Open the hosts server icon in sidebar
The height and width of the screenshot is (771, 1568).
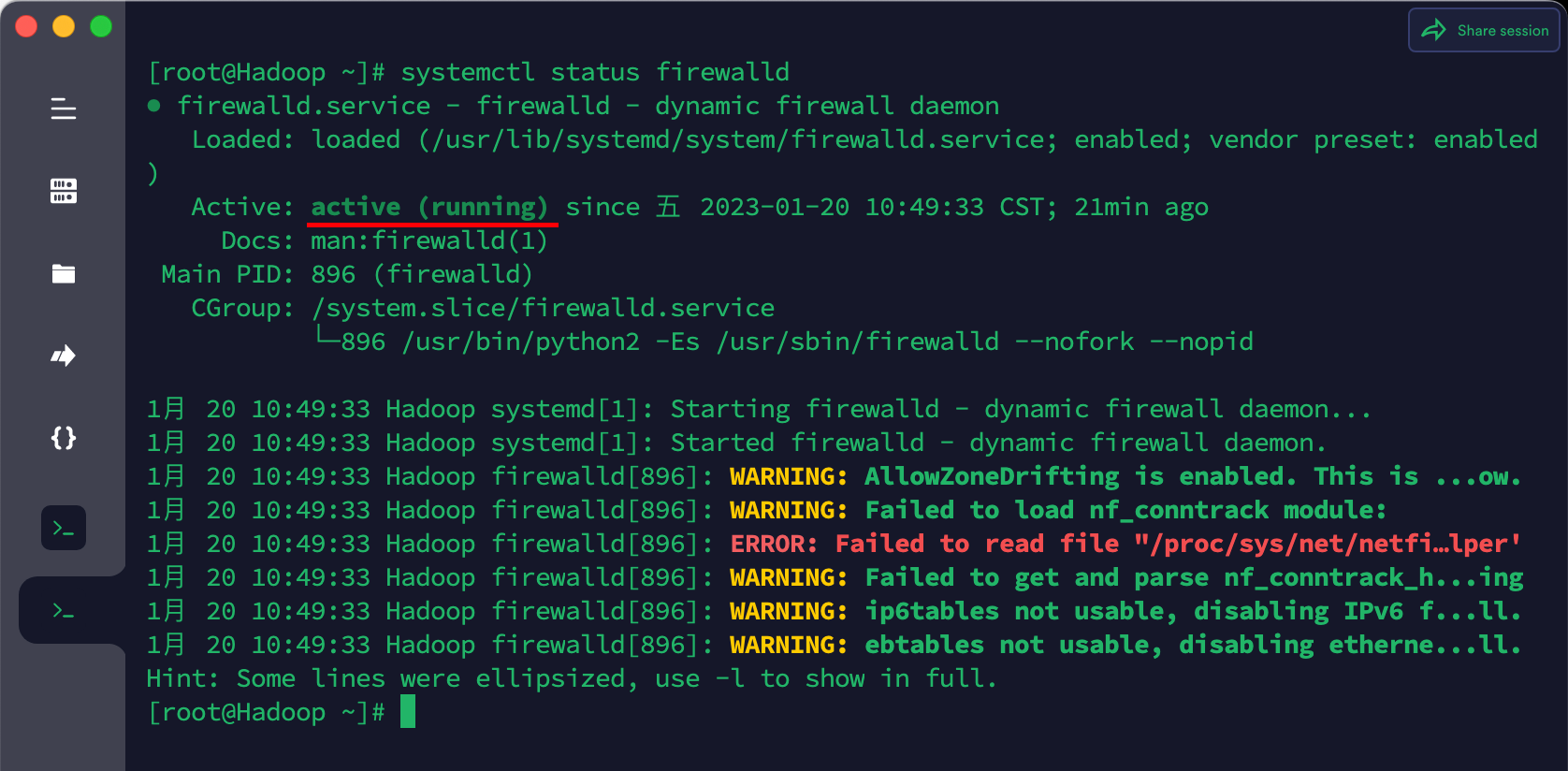(64, 191)
